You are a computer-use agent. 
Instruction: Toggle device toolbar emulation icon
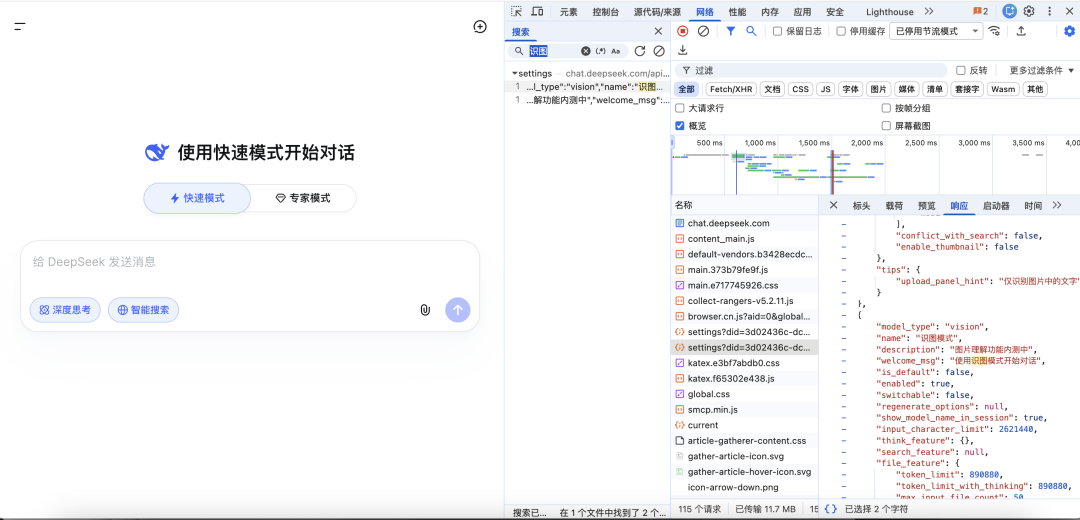(x=537, y=11)
